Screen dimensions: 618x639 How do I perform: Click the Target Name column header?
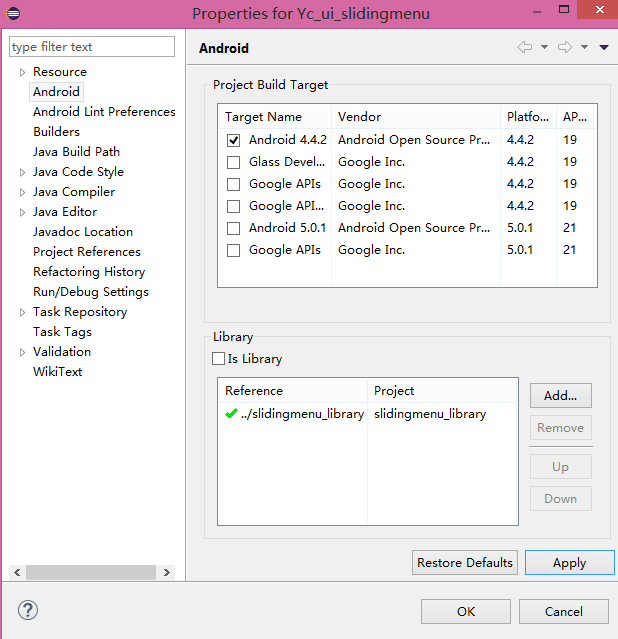[275, 117]
